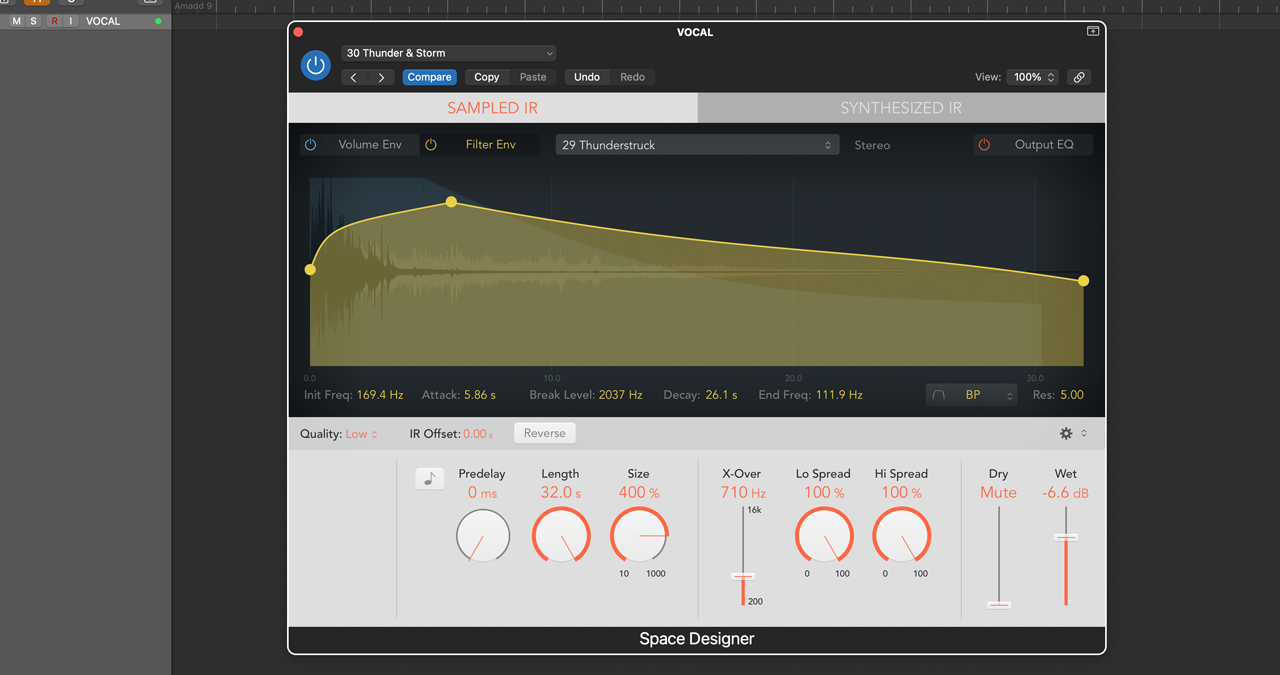Record-enable the VOCAL track R button

tap(54, 21)
